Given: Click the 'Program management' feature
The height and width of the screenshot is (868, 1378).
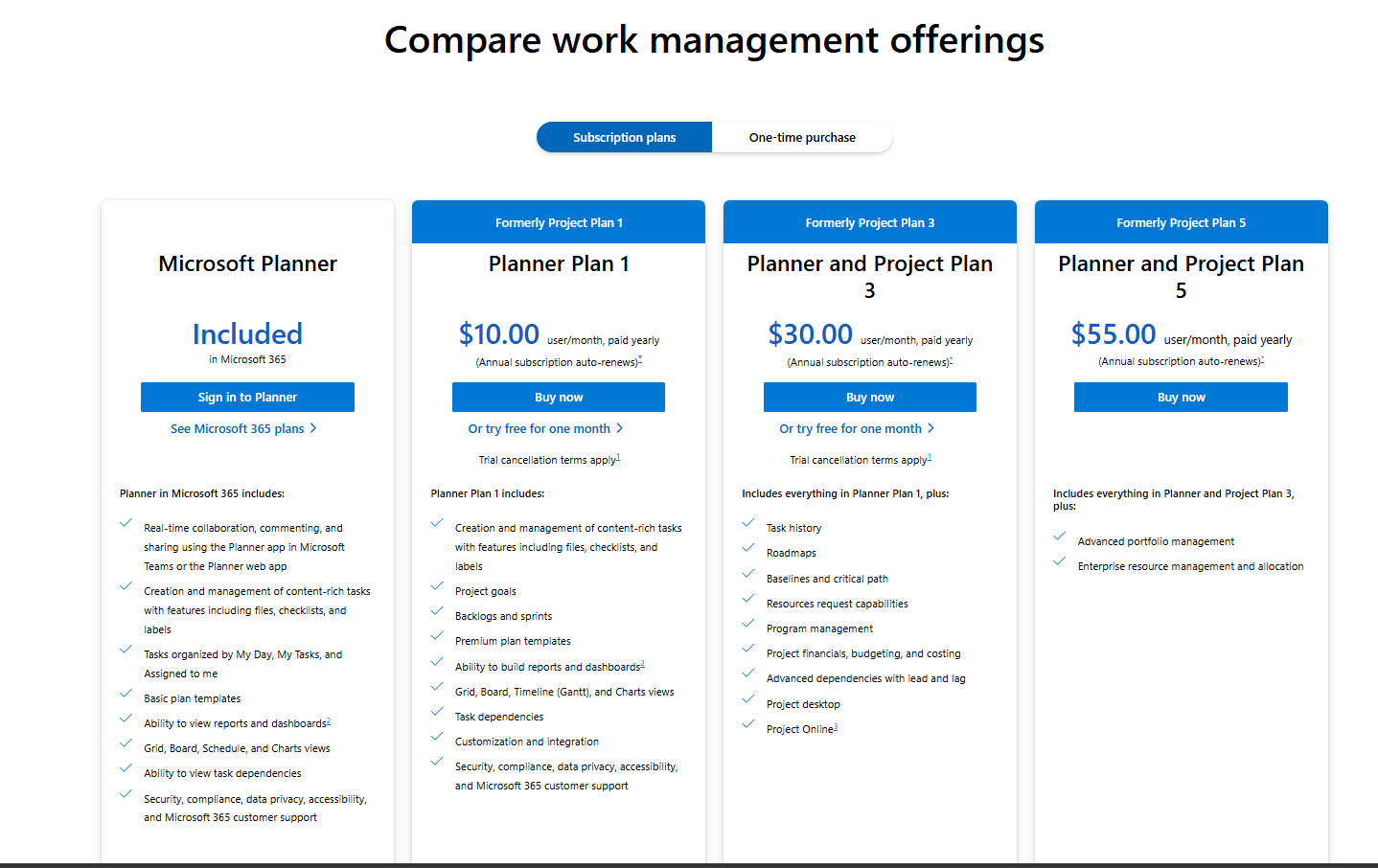Looking at the screenshot, I should click(820, 628).
